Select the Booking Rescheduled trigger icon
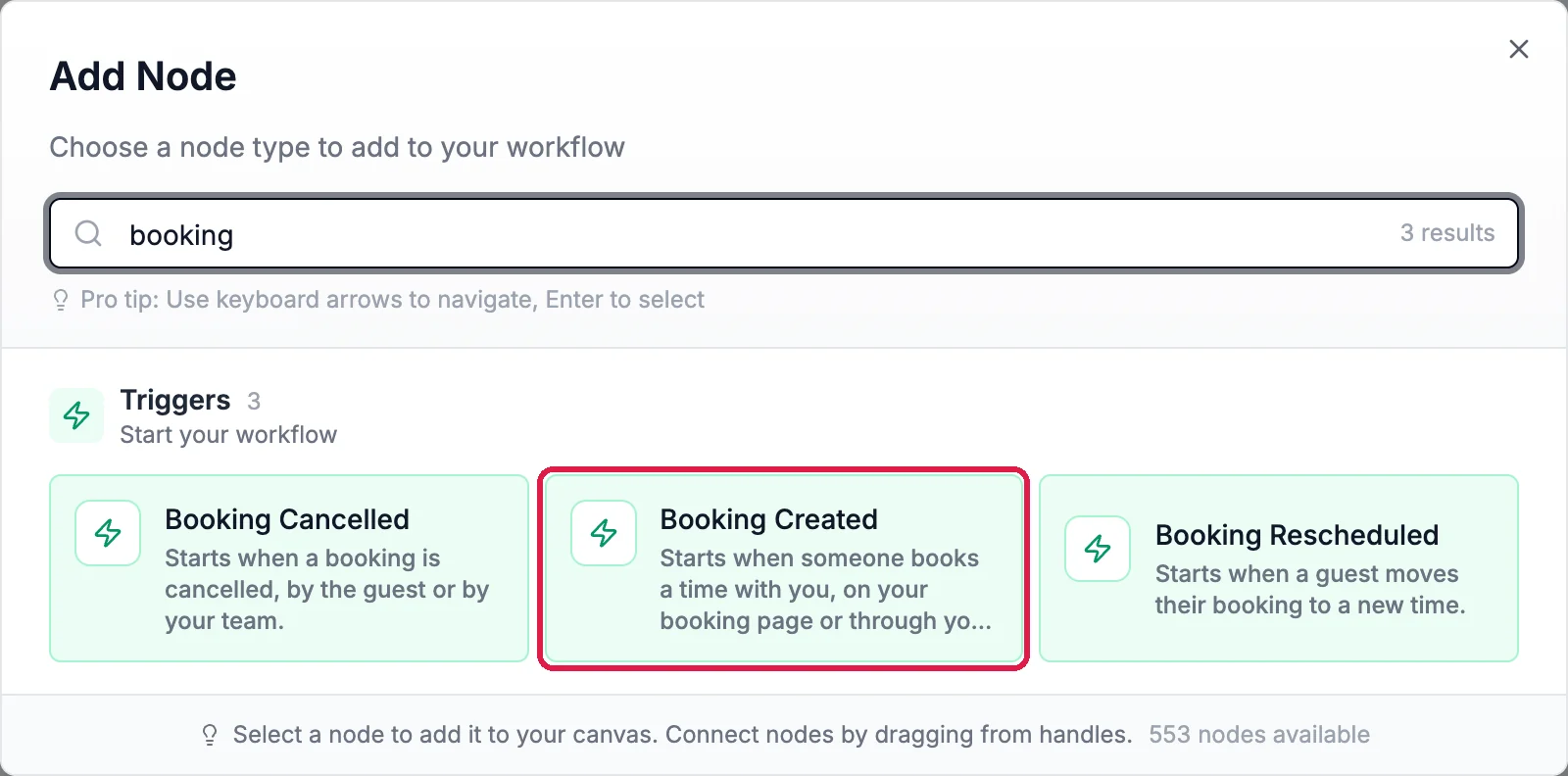The width and height of the screenshot is (1568, 776). [x=1098, y=549]
